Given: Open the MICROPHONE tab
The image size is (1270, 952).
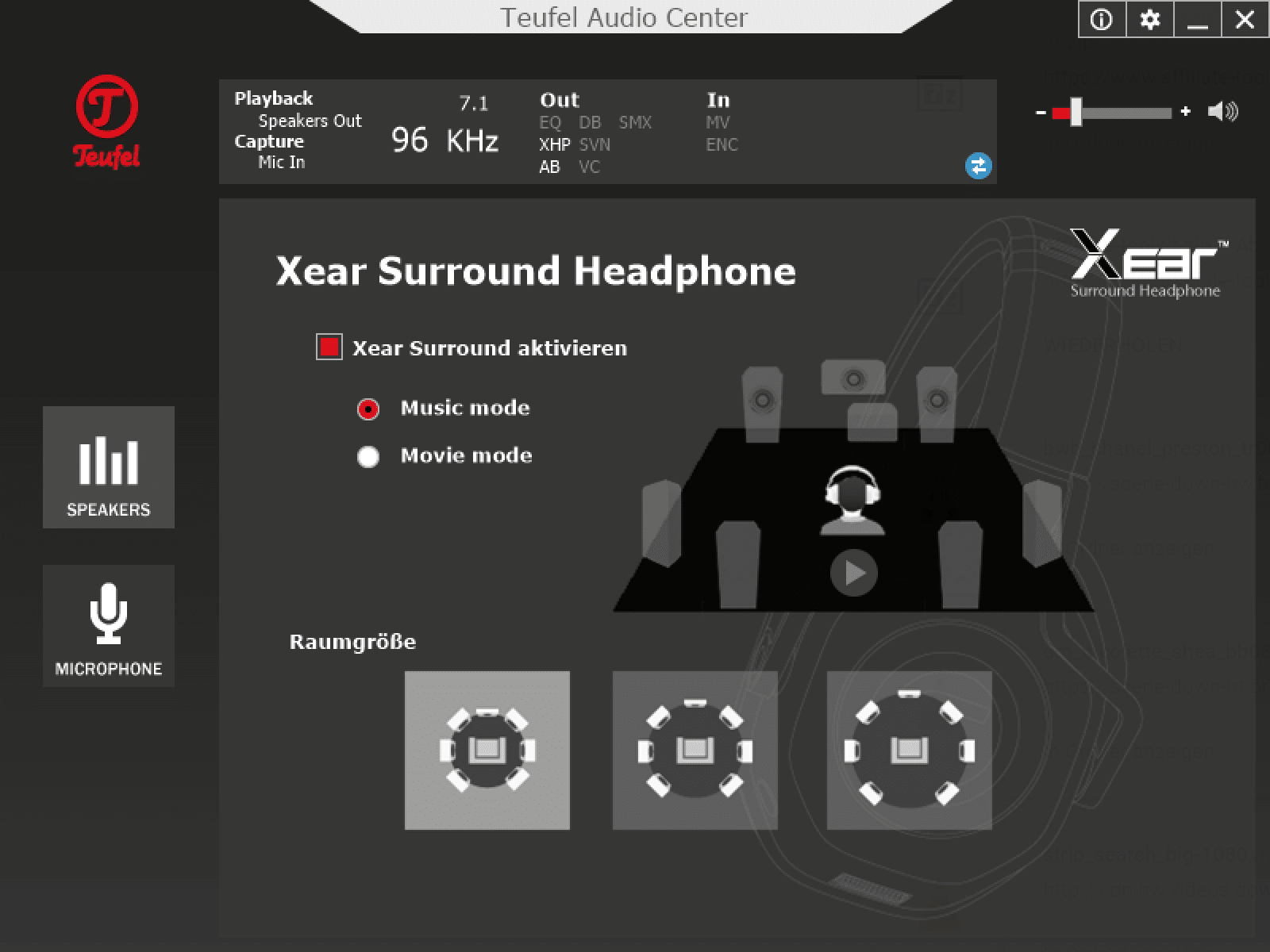Looking at the screenshot, I should (x=109, y=626).
